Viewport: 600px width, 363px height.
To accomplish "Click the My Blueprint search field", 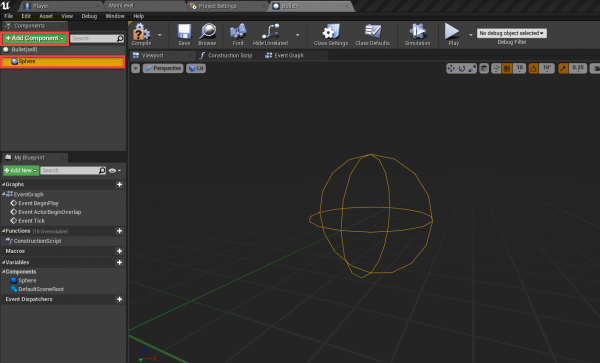I will click(73, 170).
